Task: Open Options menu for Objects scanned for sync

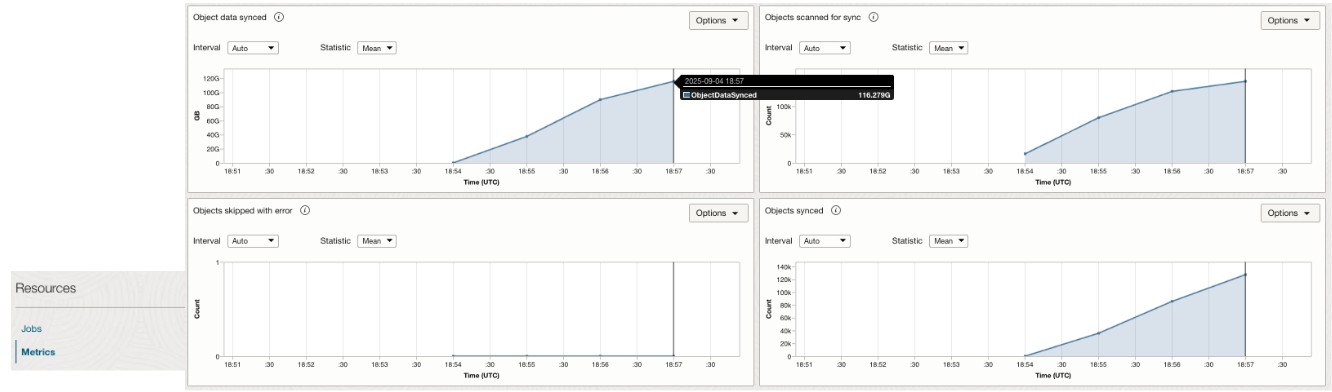Action: [x=1290, y=20]
